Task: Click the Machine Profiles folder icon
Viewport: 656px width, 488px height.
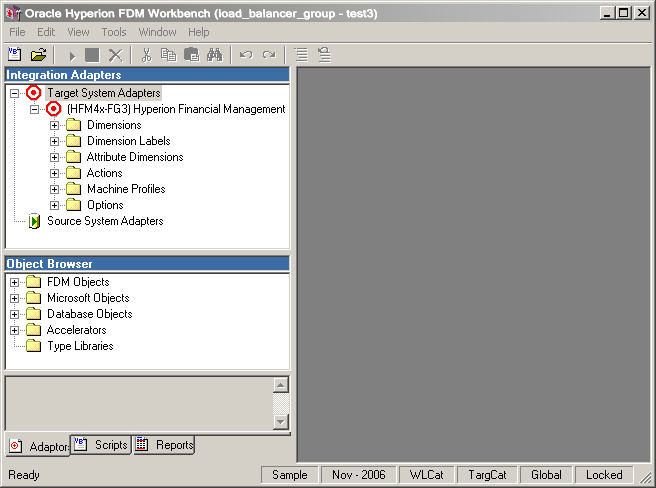Action: 74,189
